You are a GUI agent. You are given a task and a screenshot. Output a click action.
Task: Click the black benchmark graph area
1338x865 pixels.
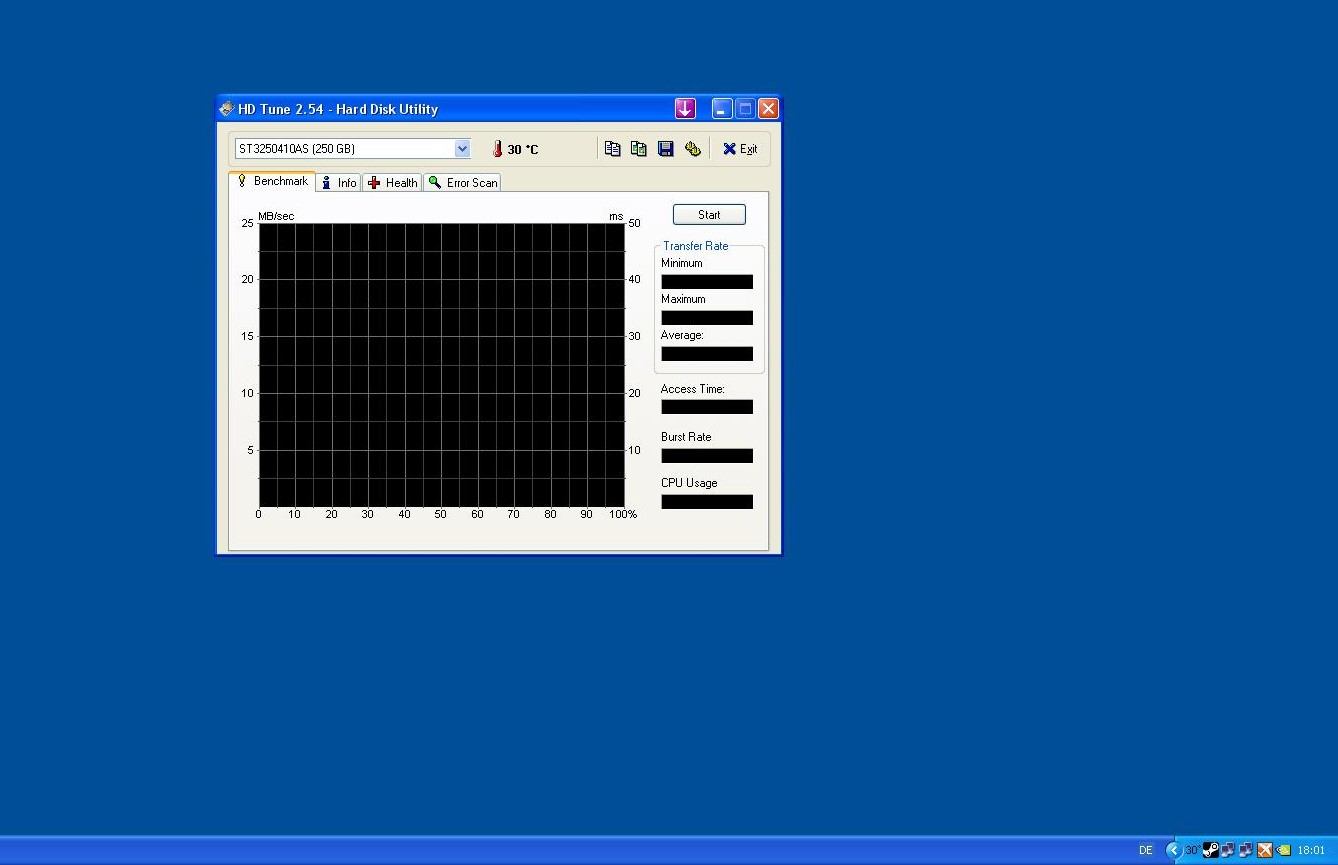[441, 365]
